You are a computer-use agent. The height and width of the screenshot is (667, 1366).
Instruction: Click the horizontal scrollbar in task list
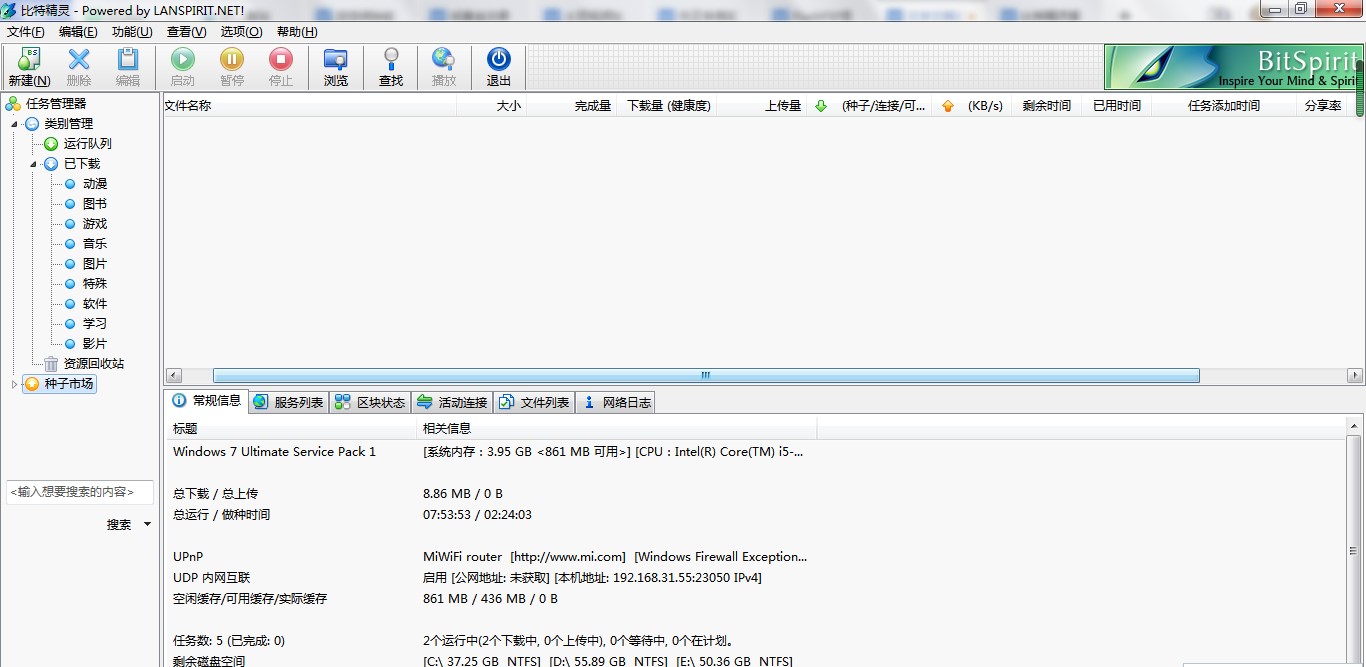[705, 376]
